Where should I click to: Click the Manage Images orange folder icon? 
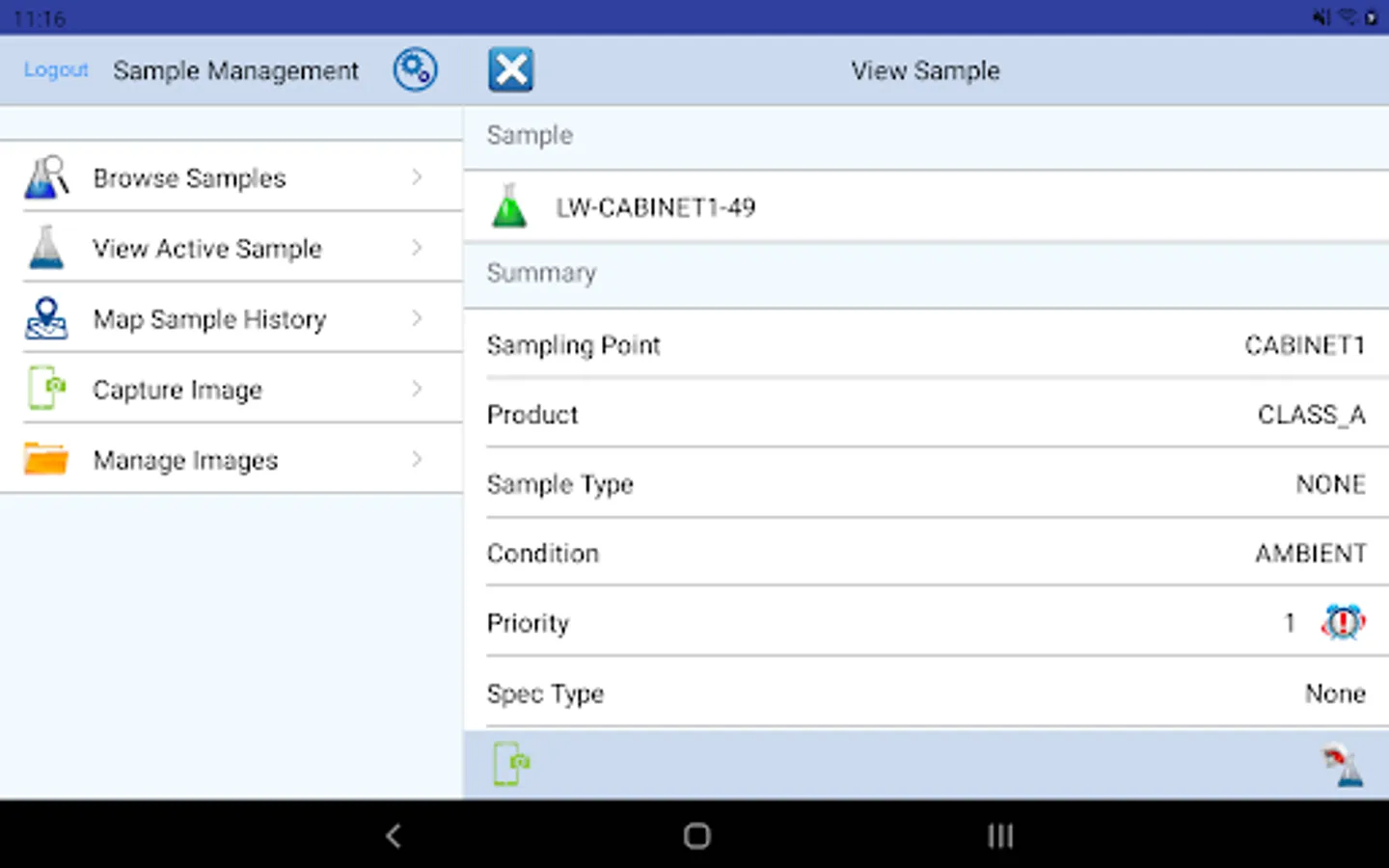tap(45, 459)
